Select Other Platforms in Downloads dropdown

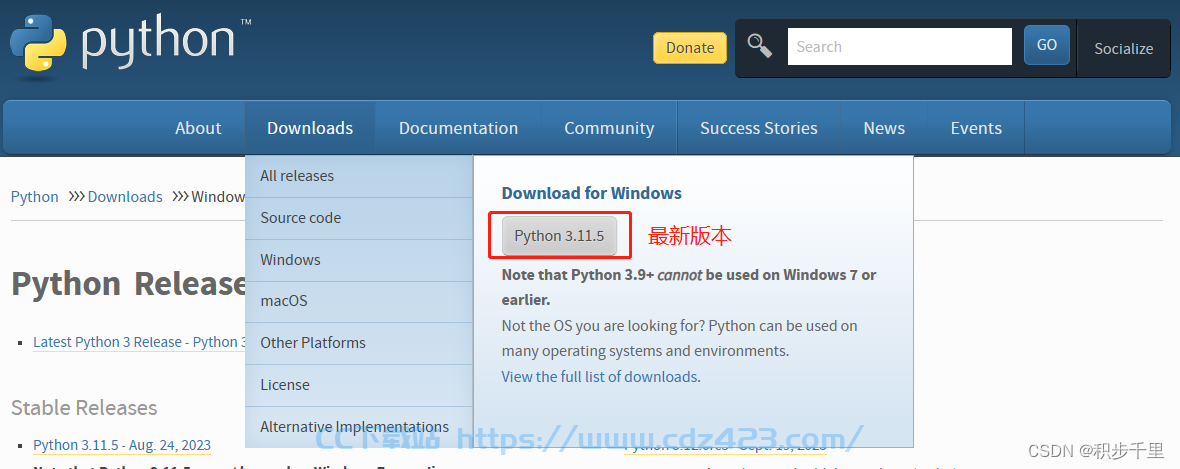click(359, 343)
